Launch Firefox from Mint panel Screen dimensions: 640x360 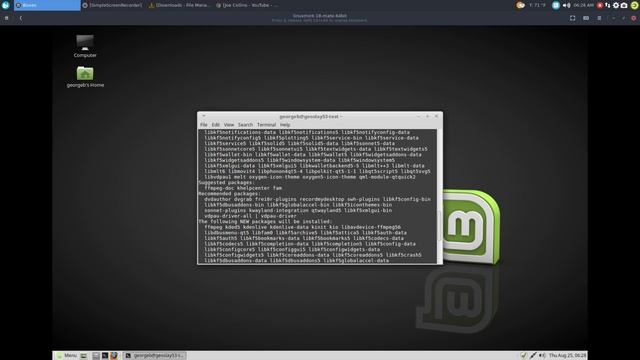[x=114, y=356]
